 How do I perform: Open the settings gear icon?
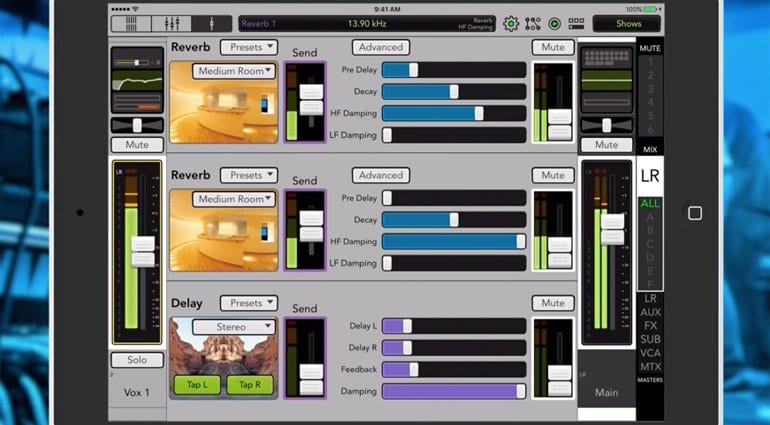click(x=511, y=23)
